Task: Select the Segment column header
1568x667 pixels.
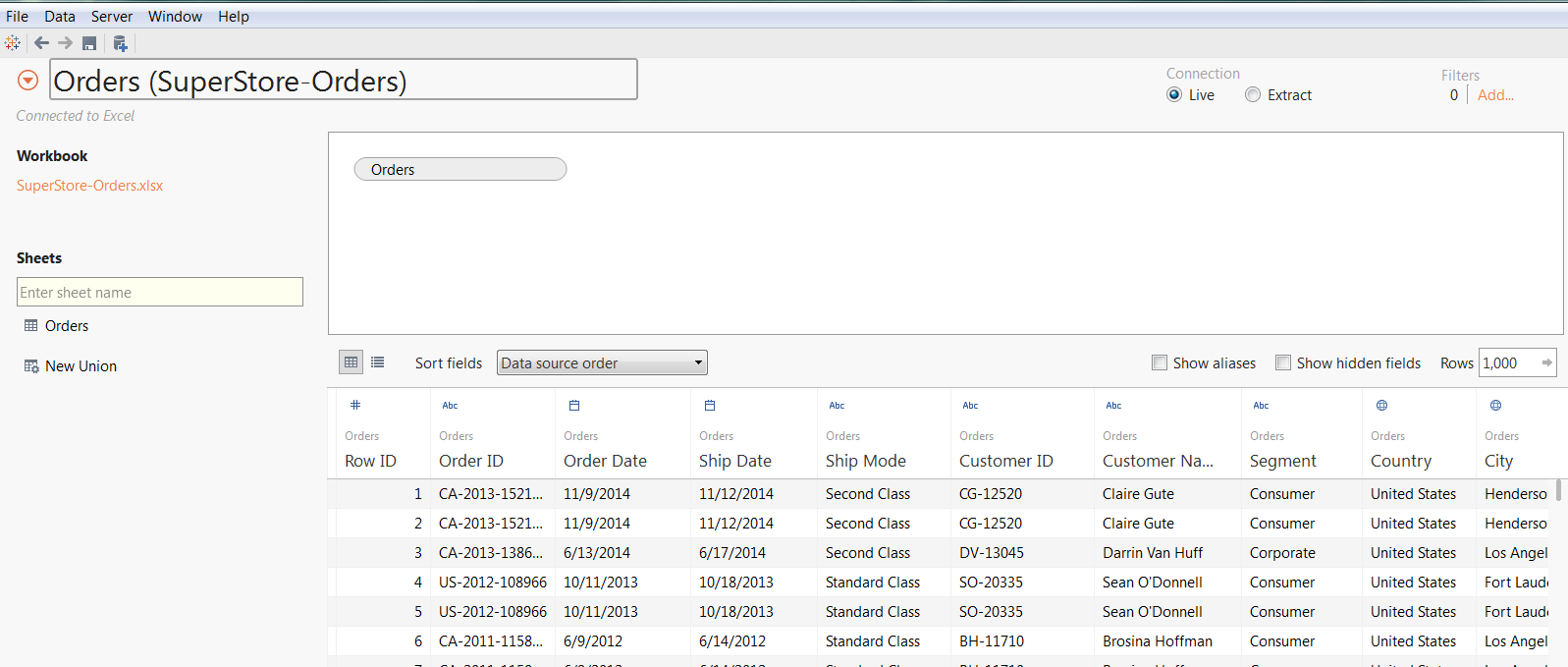Action: 1283,461
